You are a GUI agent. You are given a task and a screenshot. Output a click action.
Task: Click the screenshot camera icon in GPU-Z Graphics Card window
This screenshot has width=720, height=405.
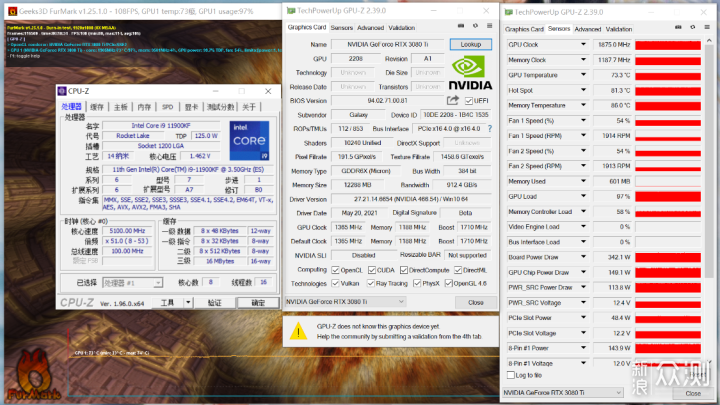461,26
